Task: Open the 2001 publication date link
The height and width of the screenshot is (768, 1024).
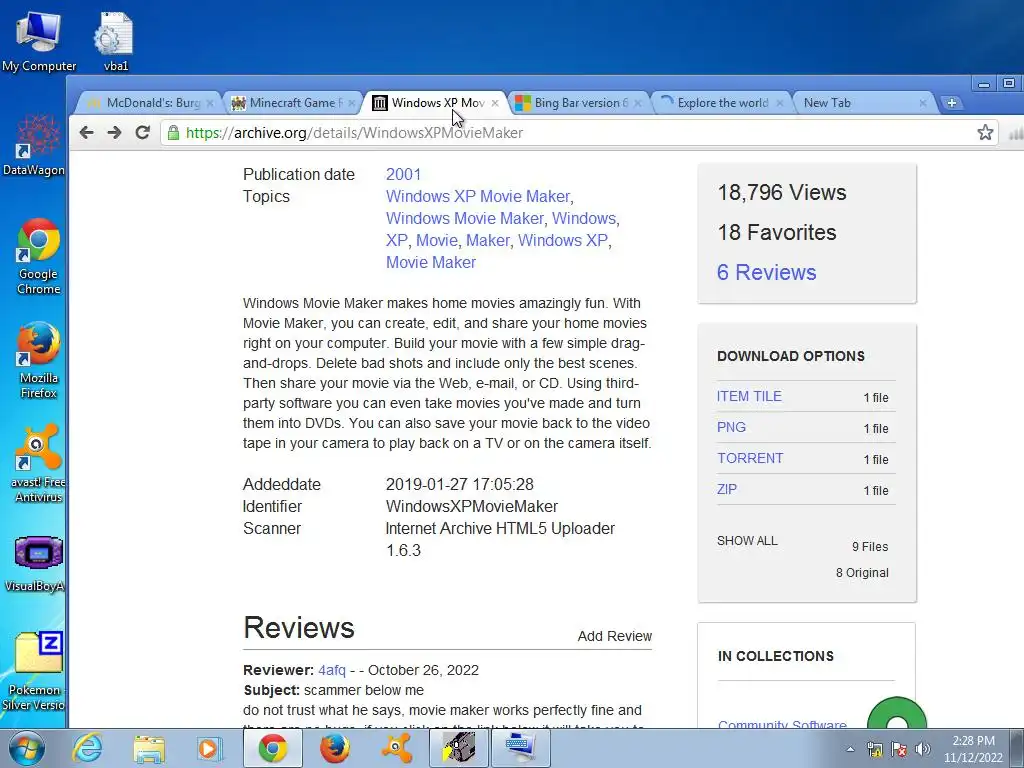Action: click(x=404, y=174)
